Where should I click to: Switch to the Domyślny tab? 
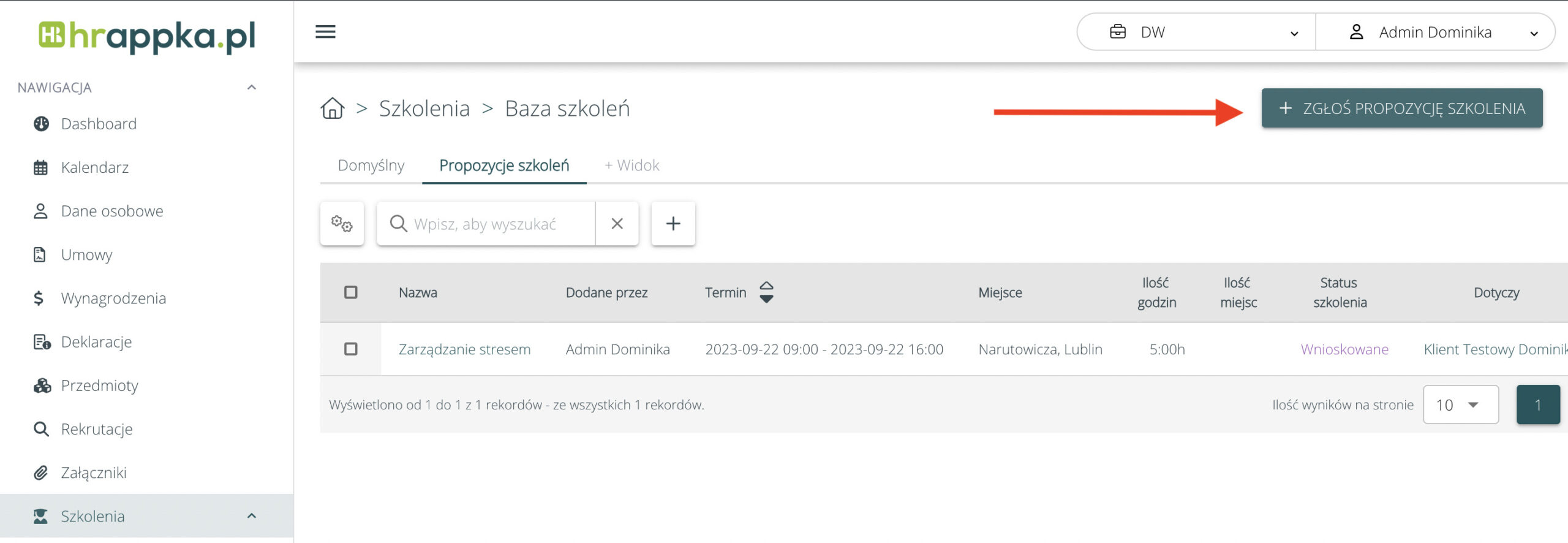point(371,165)
